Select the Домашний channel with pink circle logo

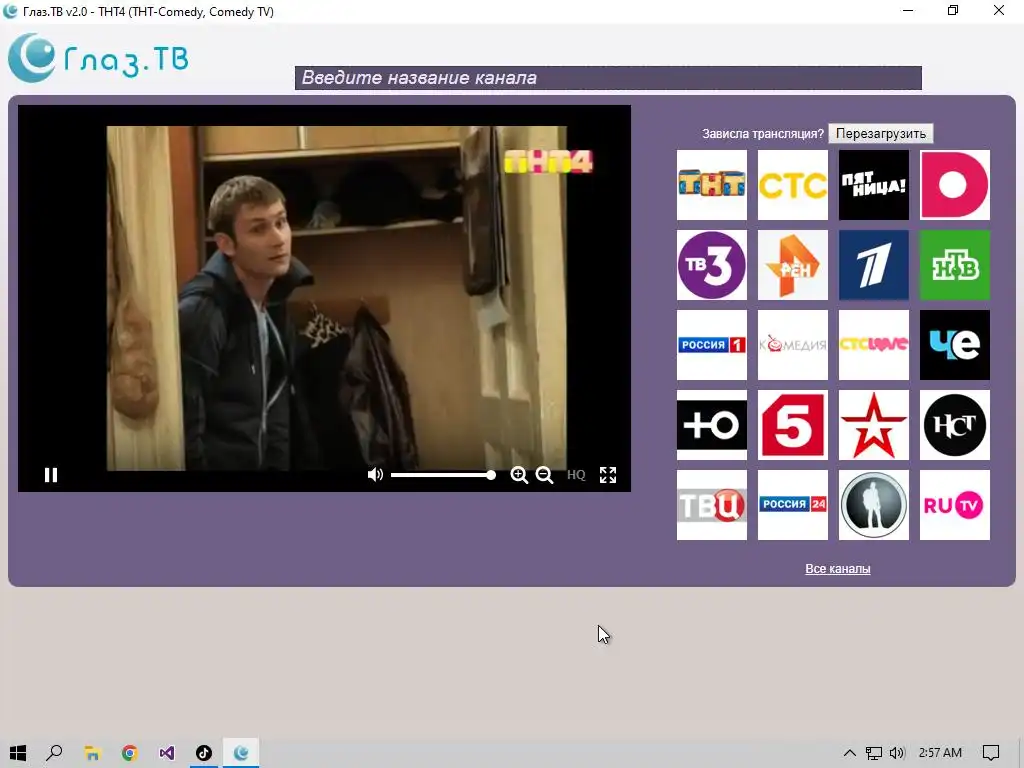click(x=954, y=185)
